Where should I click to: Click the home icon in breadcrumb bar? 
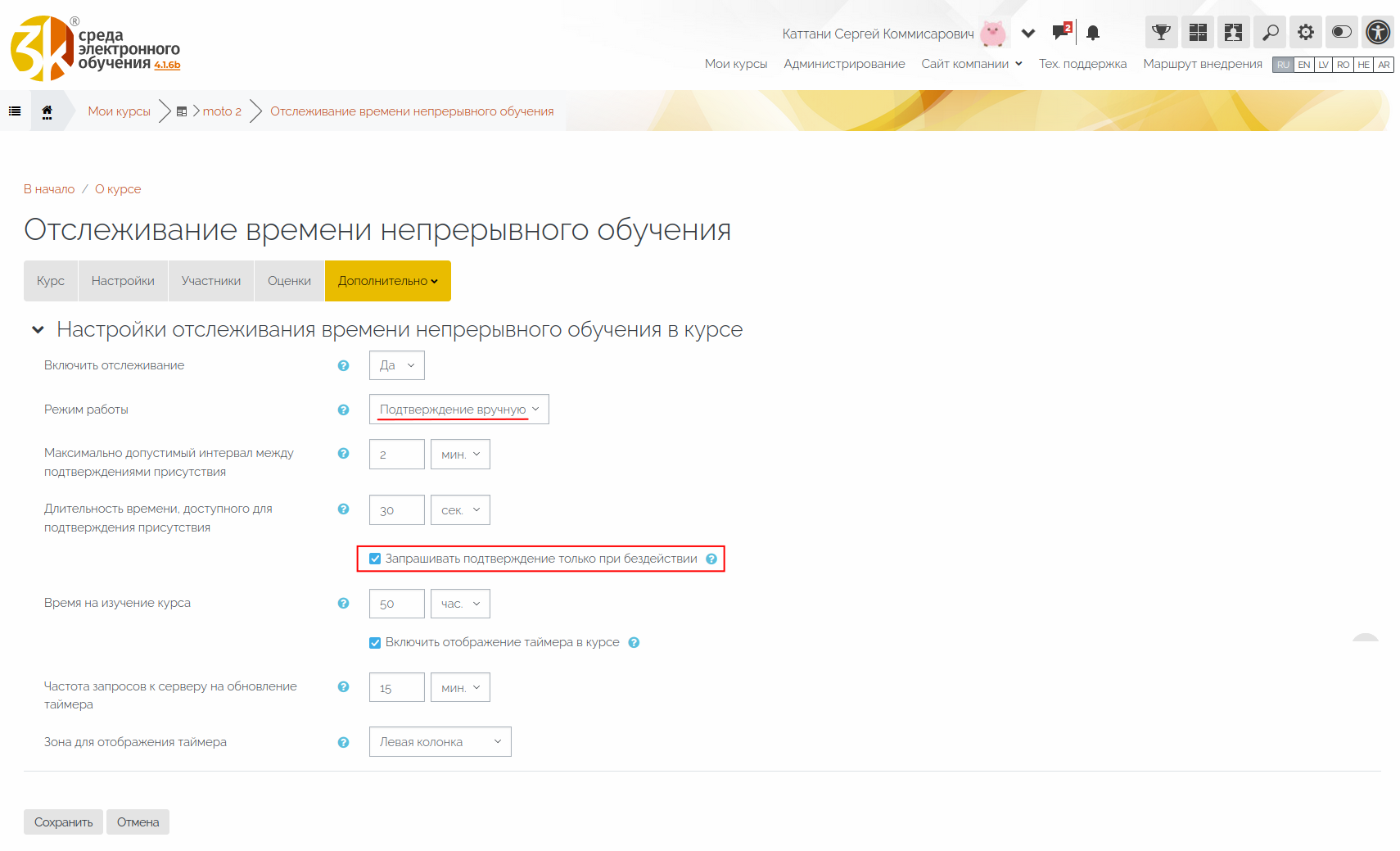coord(47,111)
